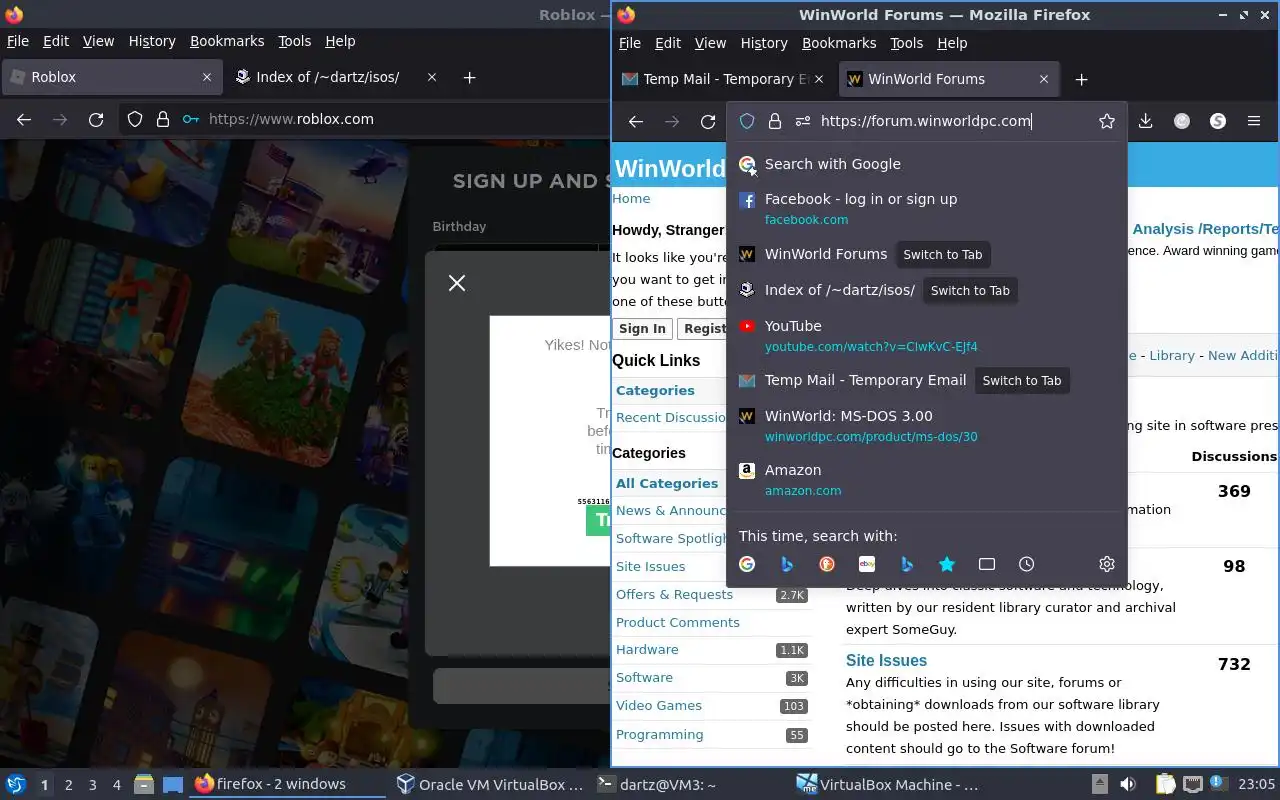The height and width of the screenshot is (800, 1280).
Task: Open the site permissions icon in WinWorld address bar
Action: click(x=802, y=121)
